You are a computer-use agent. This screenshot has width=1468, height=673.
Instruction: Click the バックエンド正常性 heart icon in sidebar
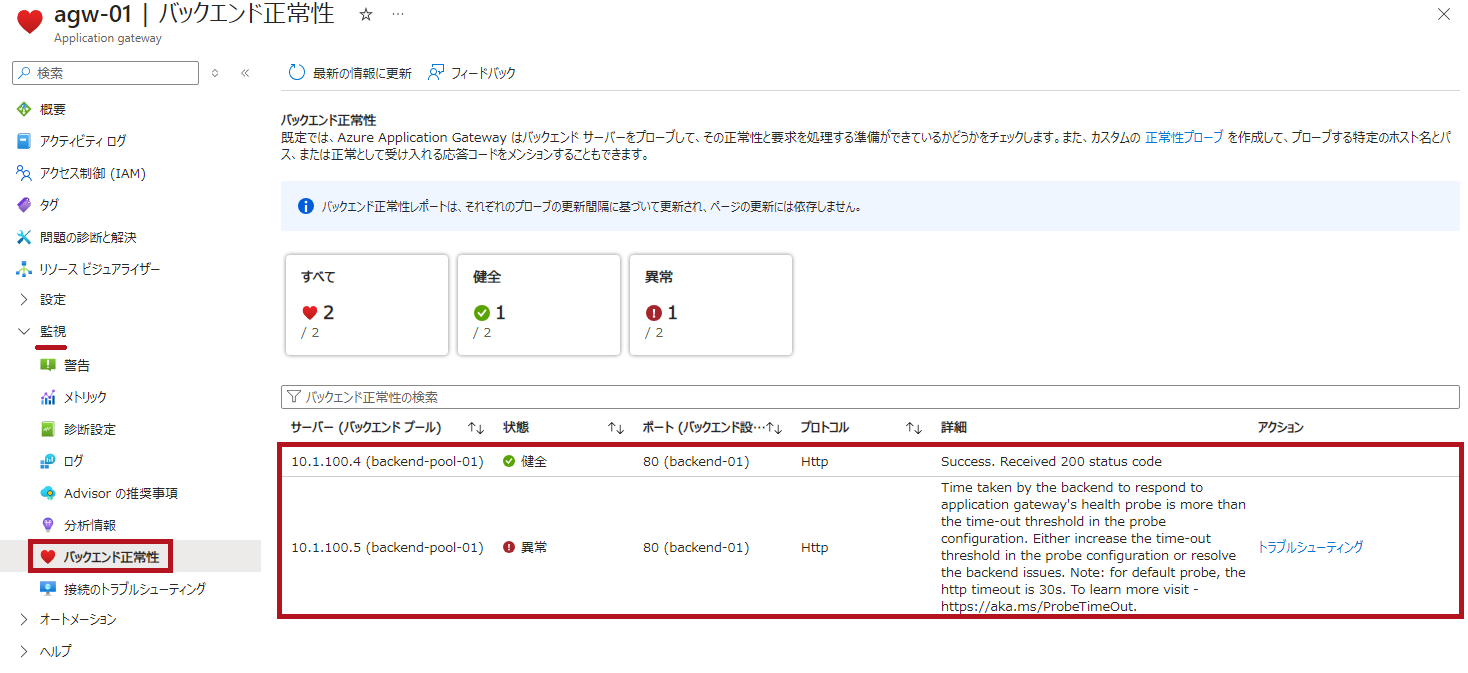coord(48,557)
